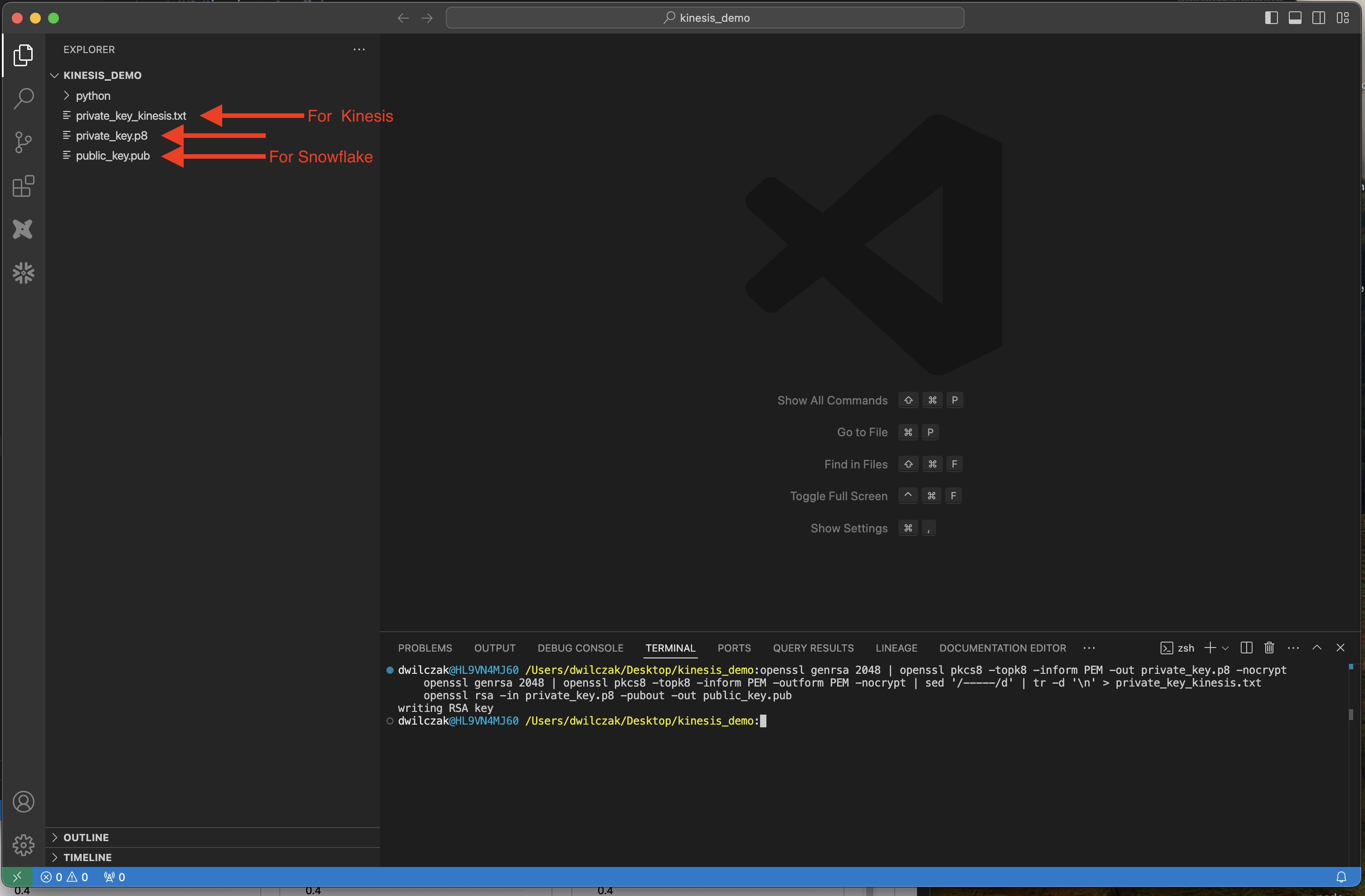This screenshot has height=896, width=1365.
Task: Go back with the left arrow
Action: pos(403,18)
